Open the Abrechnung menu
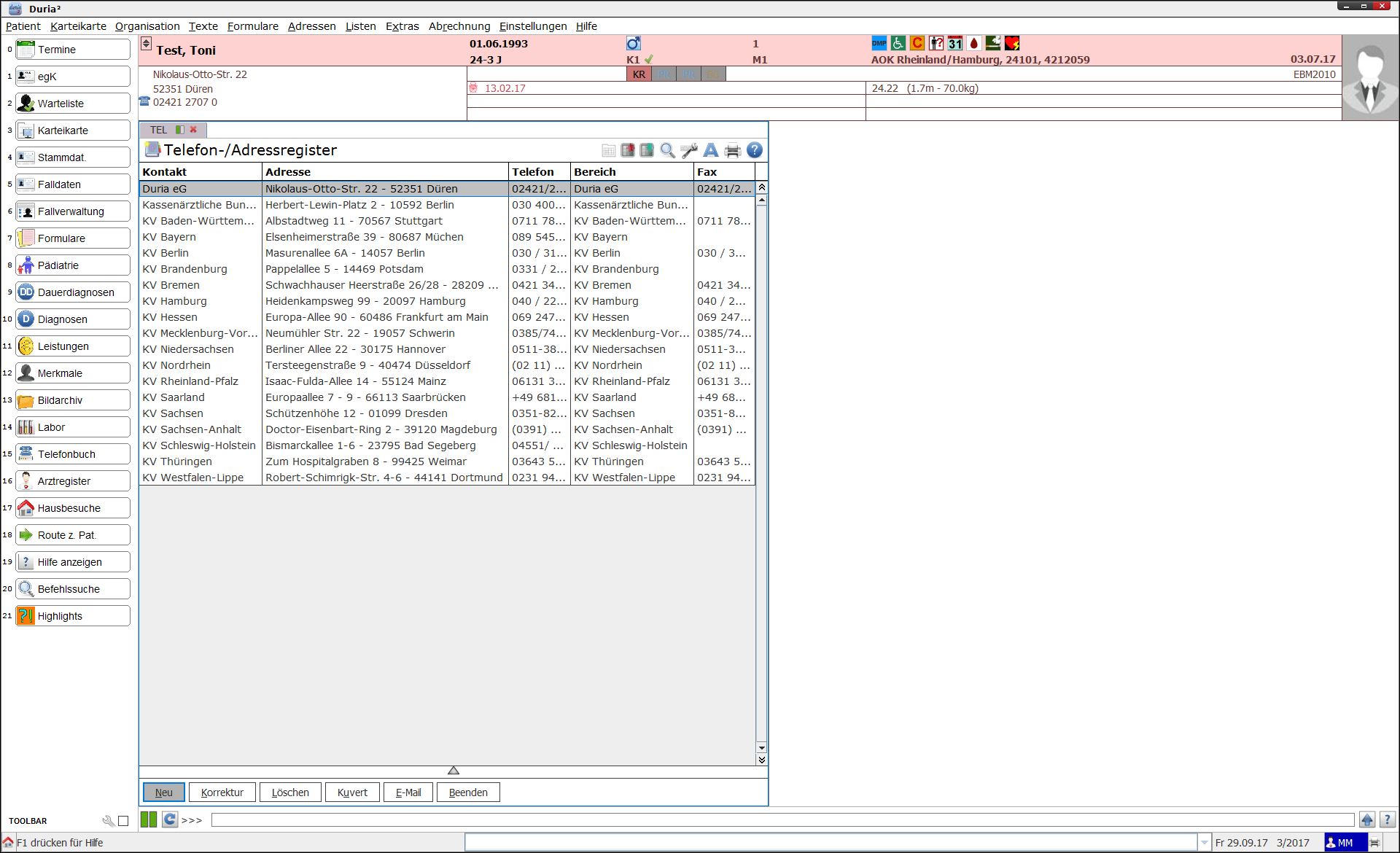 (459, 26)
